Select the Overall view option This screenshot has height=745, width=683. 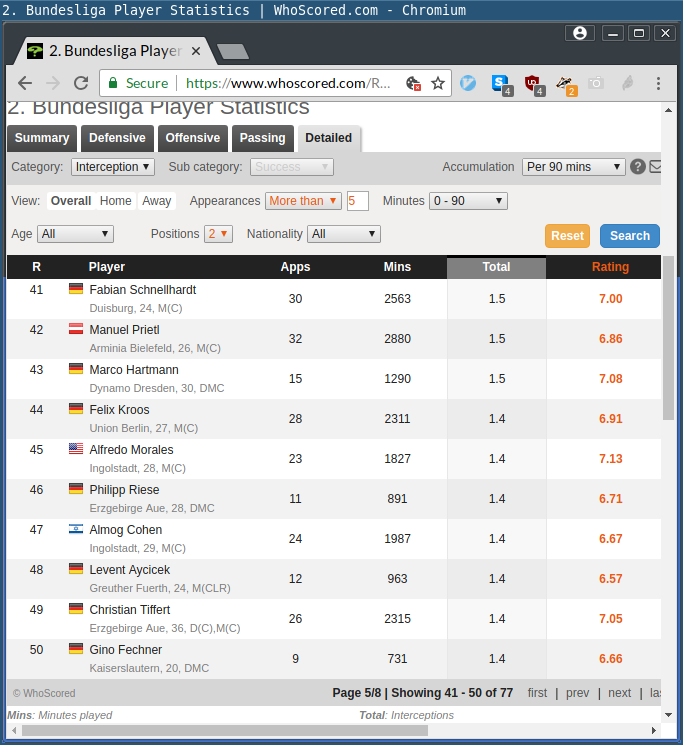tap(71, 201)
